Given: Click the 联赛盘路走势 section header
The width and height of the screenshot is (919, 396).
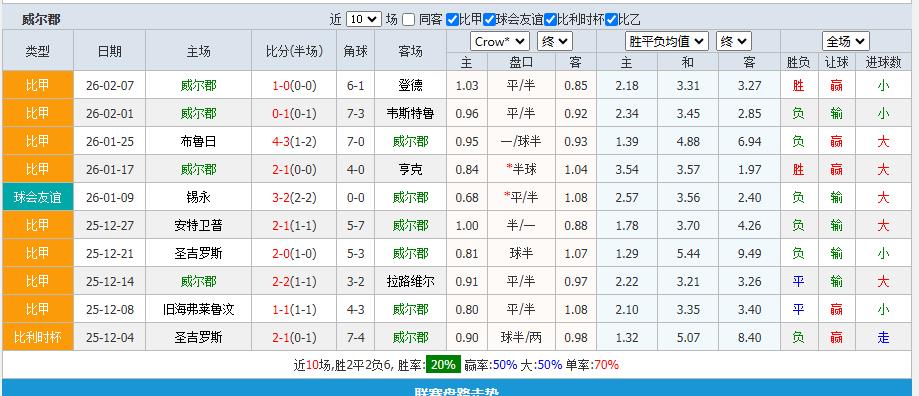Looking at the screenshot, I should coord(457,391).
